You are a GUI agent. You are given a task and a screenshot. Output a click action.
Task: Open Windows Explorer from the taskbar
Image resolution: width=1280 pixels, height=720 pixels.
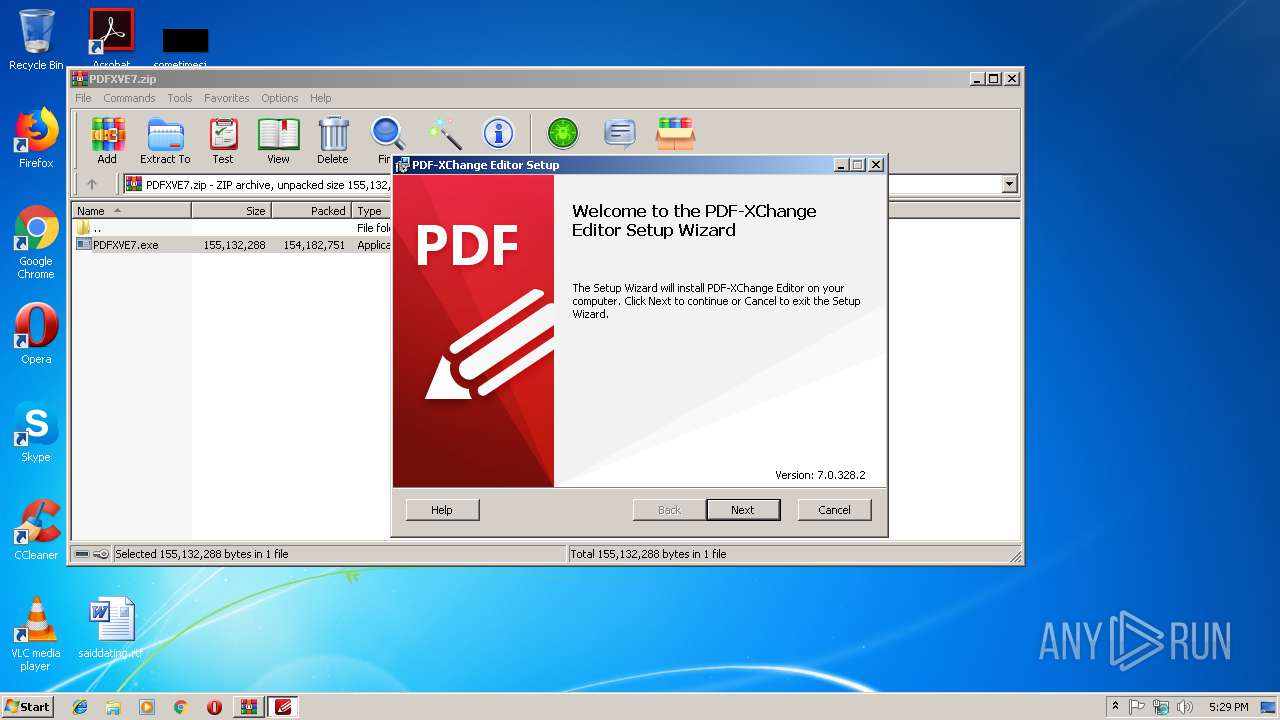113,707
